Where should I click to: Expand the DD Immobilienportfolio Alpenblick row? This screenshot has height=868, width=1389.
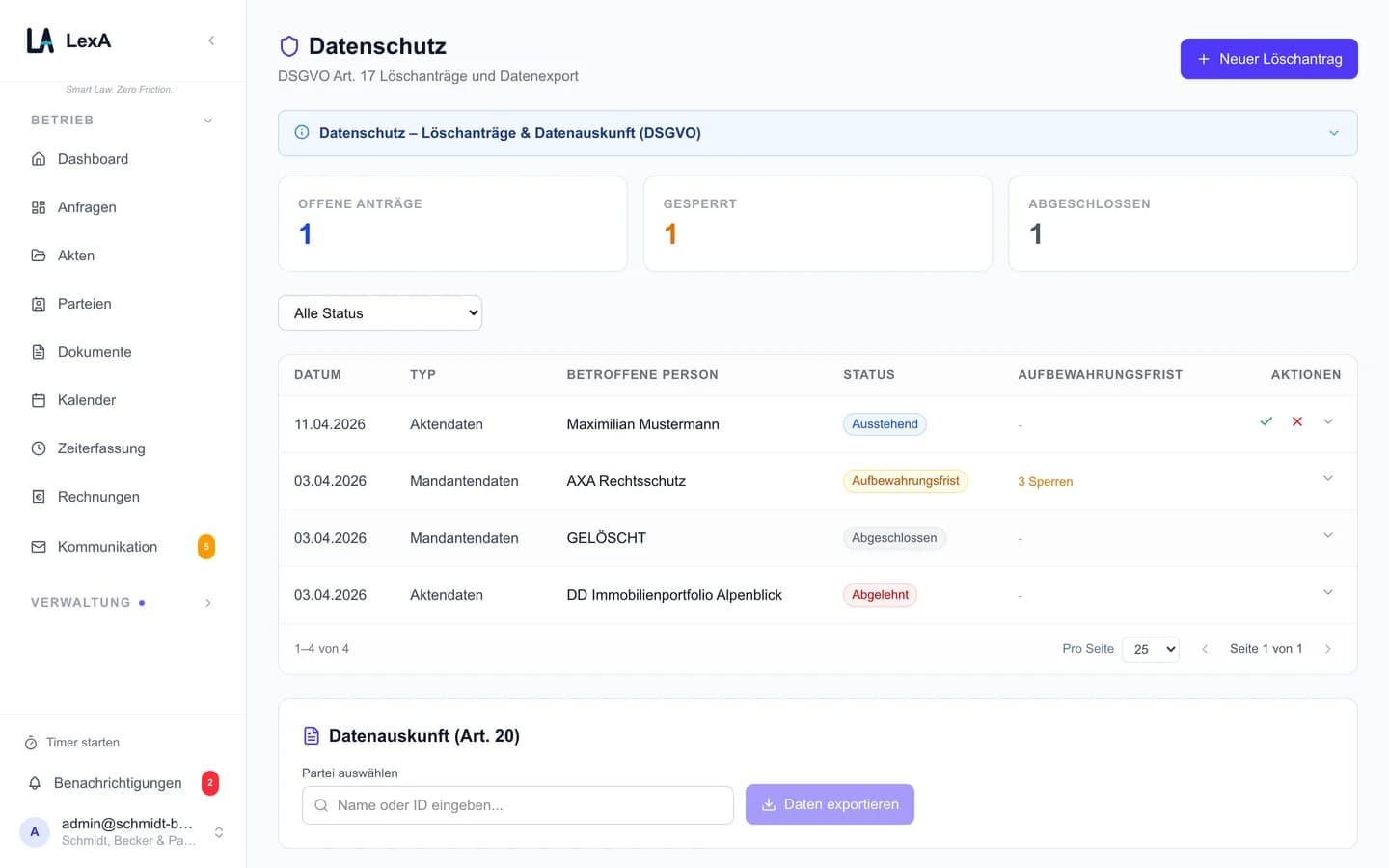[1328, 592]
